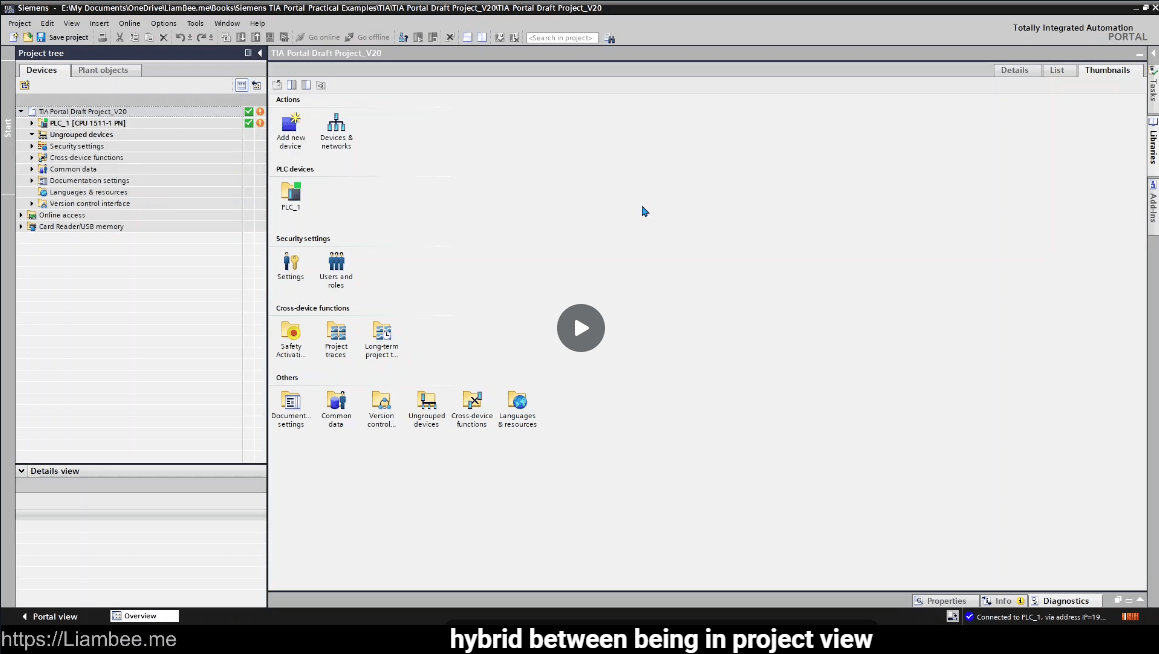Image resolution: width=1159 pixels, height=654 pixels.
Task: Switch to the List tab
Action: 1057,70
